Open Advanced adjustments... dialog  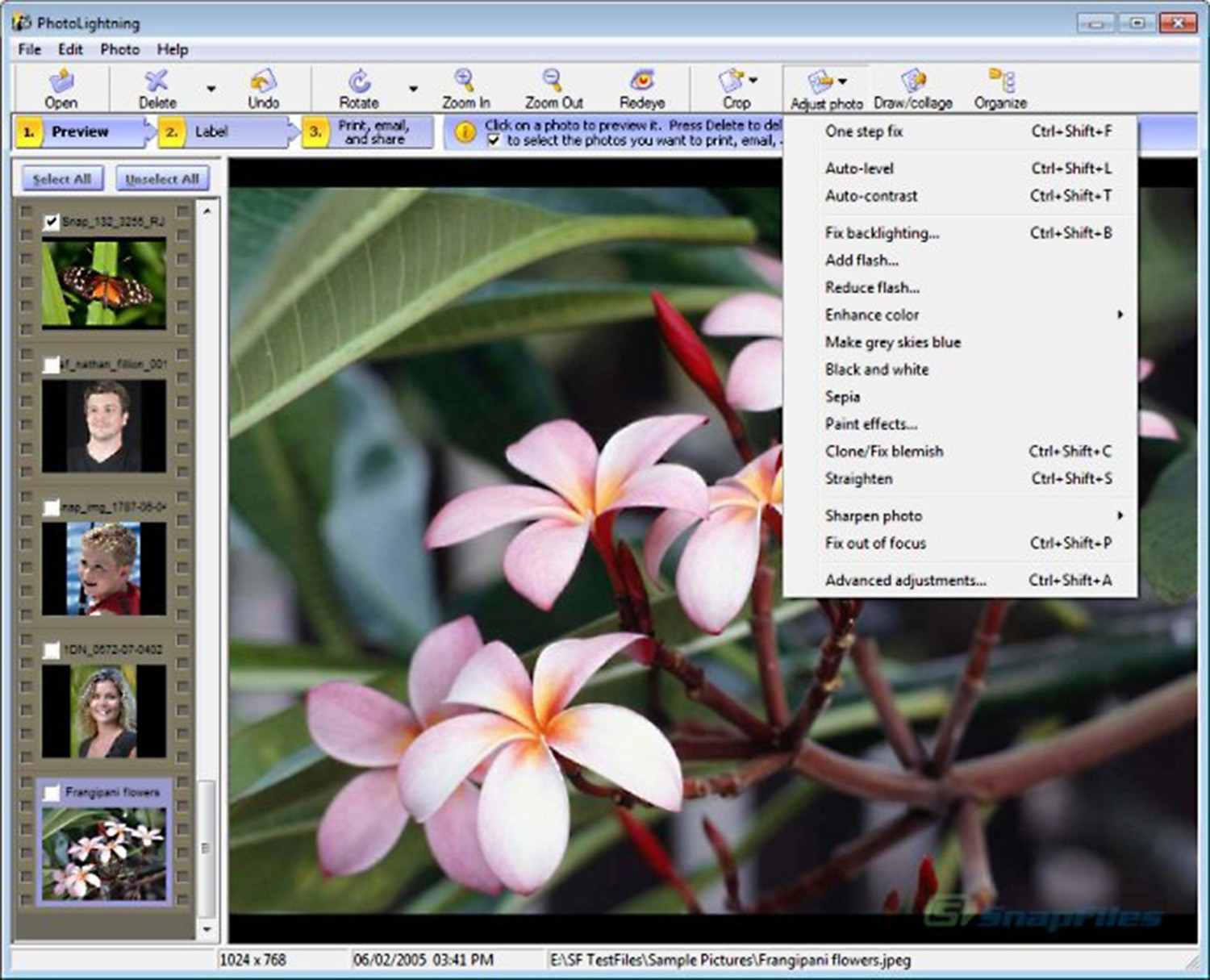tap(960, 581)
